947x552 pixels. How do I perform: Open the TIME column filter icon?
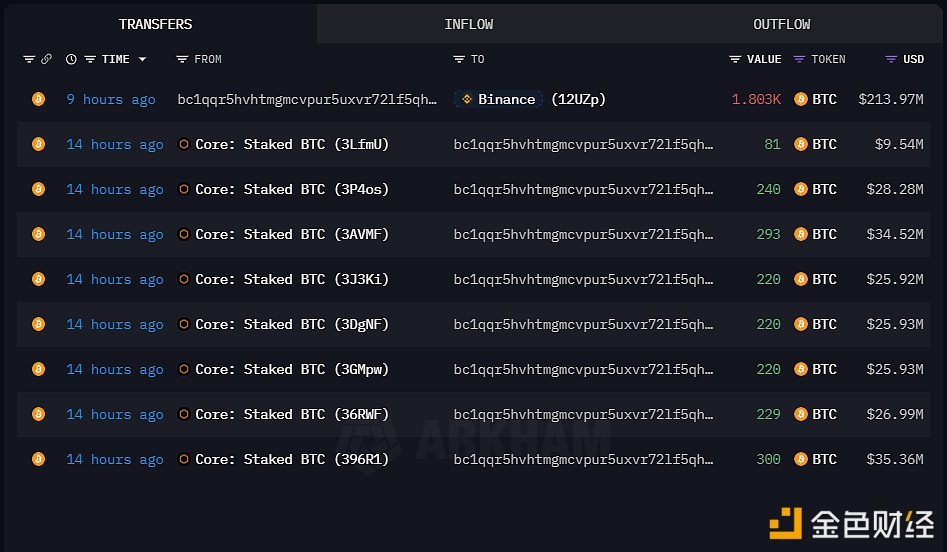[x=90, y=59]
